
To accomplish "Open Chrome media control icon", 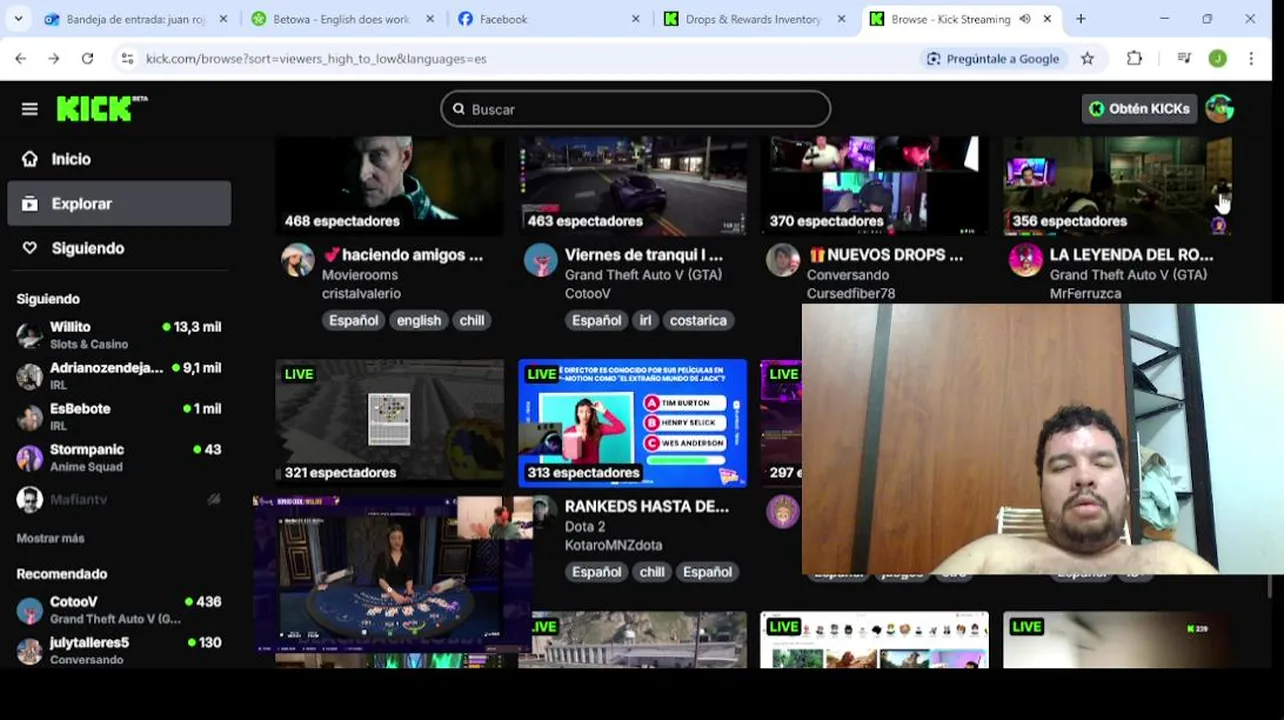I will [x=1184, y=59].
